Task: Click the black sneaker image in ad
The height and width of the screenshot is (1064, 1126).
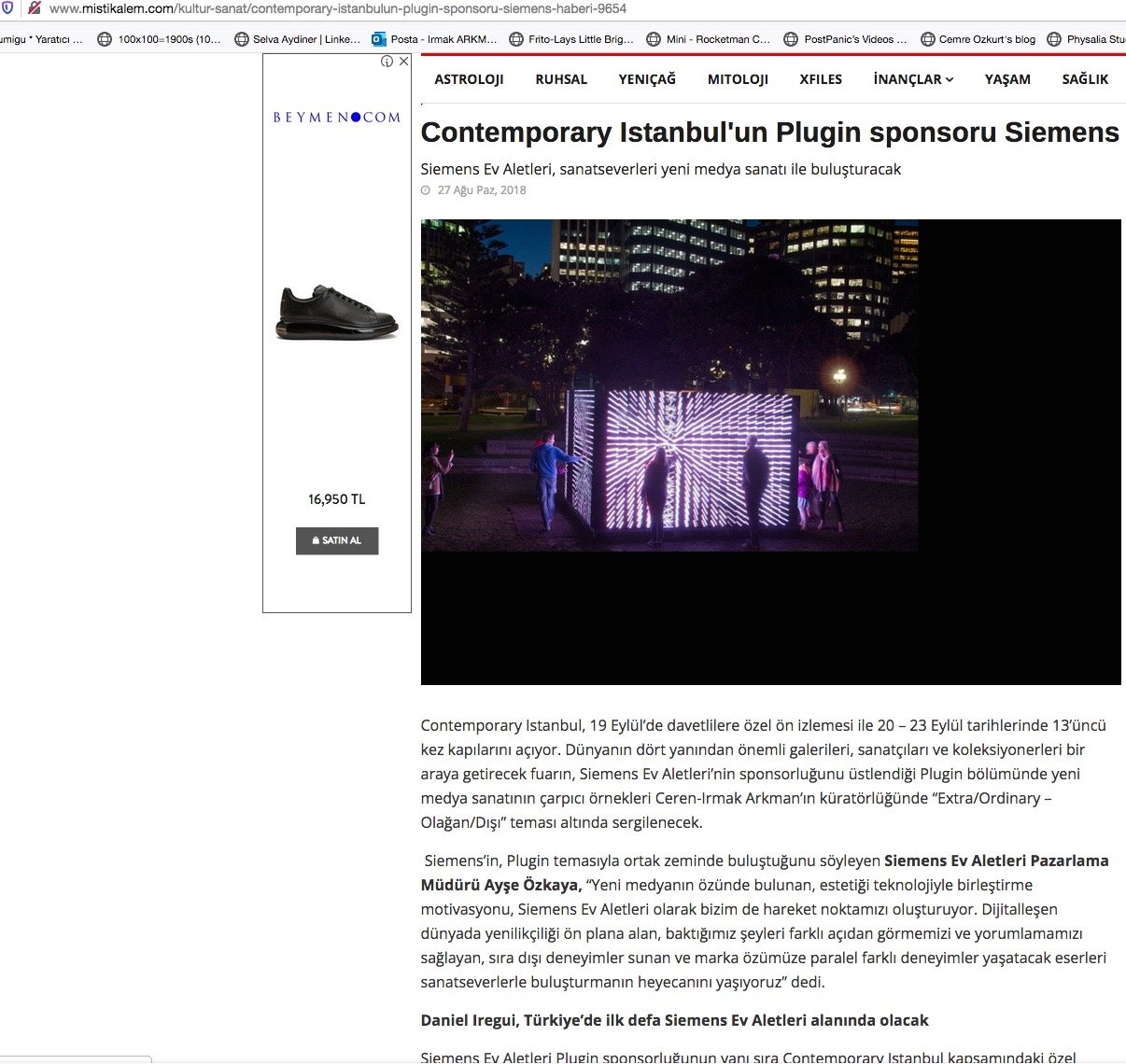Action: point(337,313)
